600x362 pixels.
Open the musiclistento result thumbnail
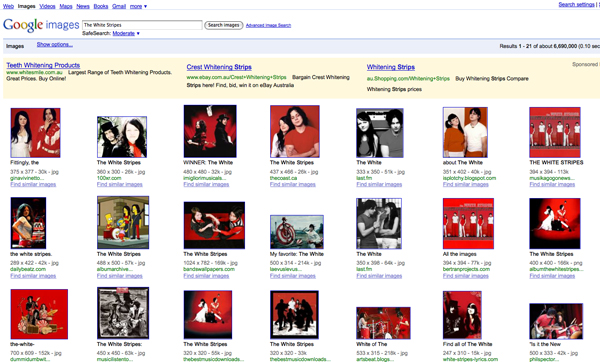pos(123,313)
